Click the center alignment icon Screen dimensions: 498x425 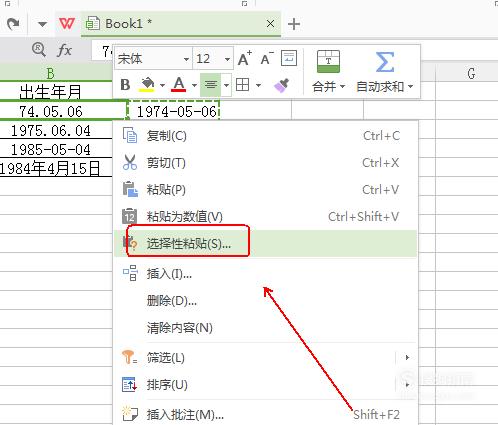coord(210,85)
